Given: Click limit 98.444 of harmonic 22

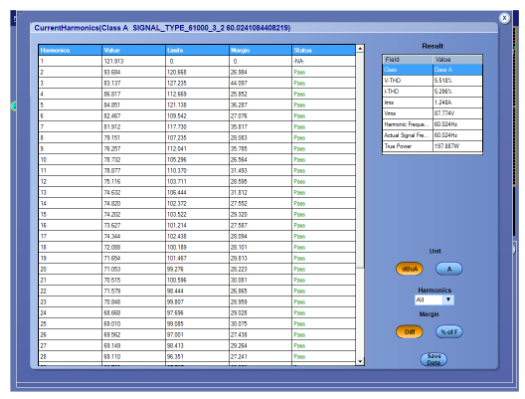Looking at the screenshot, I should pos(175,291).
